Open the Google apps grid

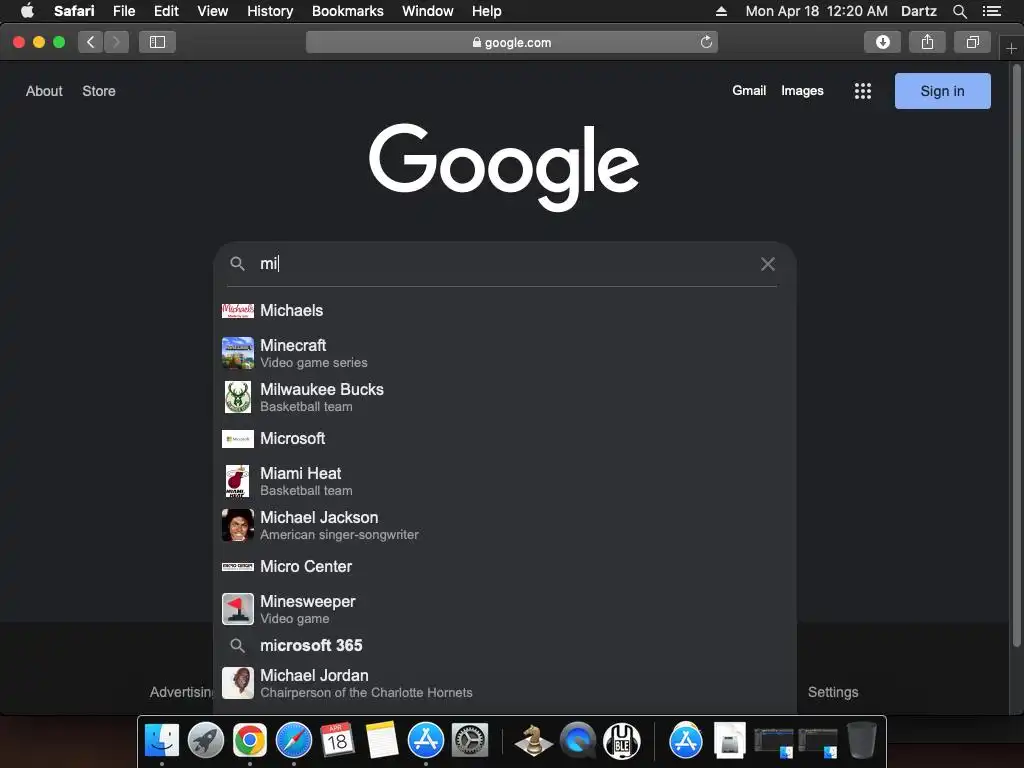[863, 91]
